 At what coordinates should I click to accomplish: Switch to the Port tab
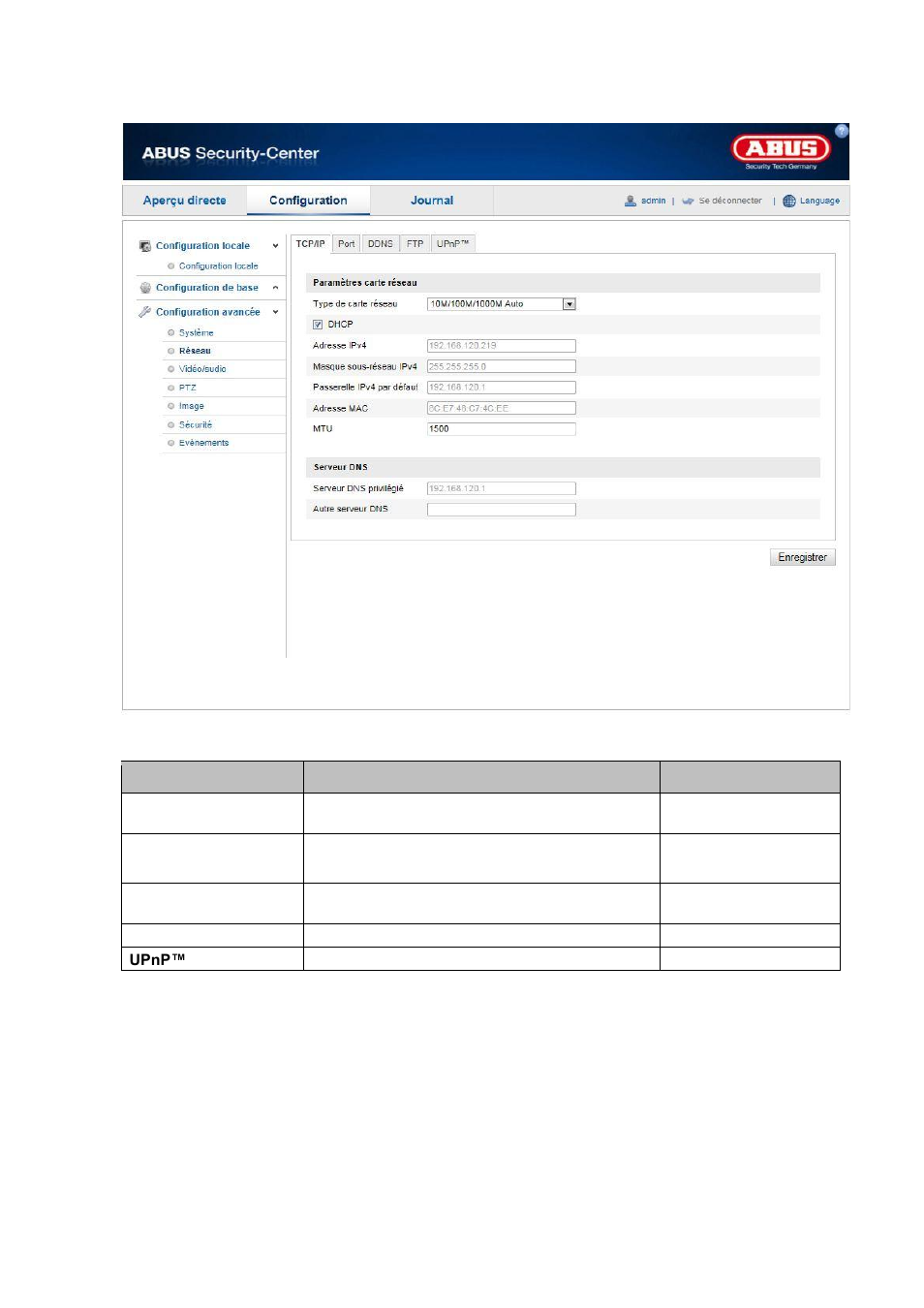(x=347, y=244)
